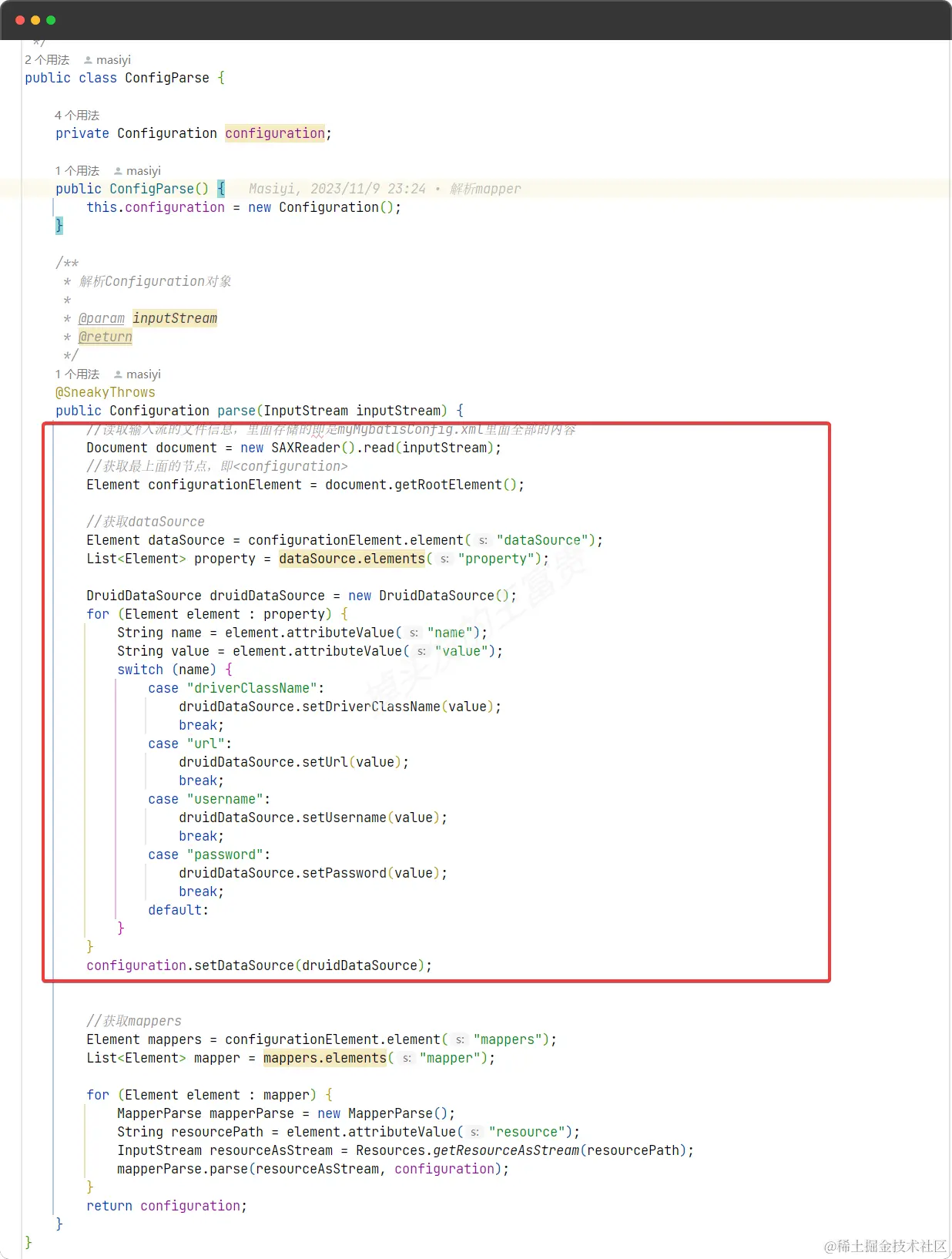Click the "default:" label in the switch
Image resolution: width=952 pixels, height=1259 pixels.
178,910
